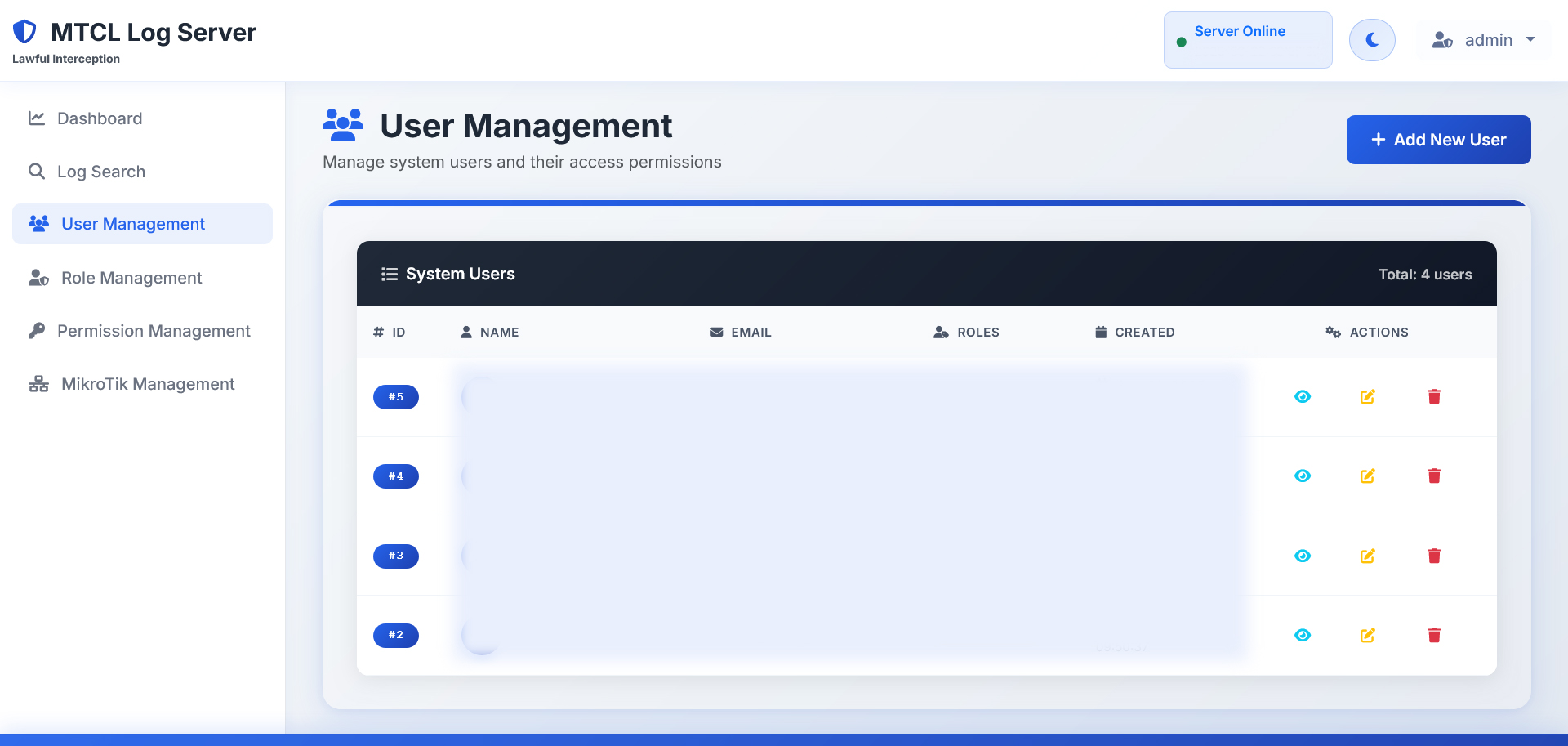Viewport: 1568px width, 746px height.
Task: Click the edit icon for user #5
Action: (x=1367, y=397)
